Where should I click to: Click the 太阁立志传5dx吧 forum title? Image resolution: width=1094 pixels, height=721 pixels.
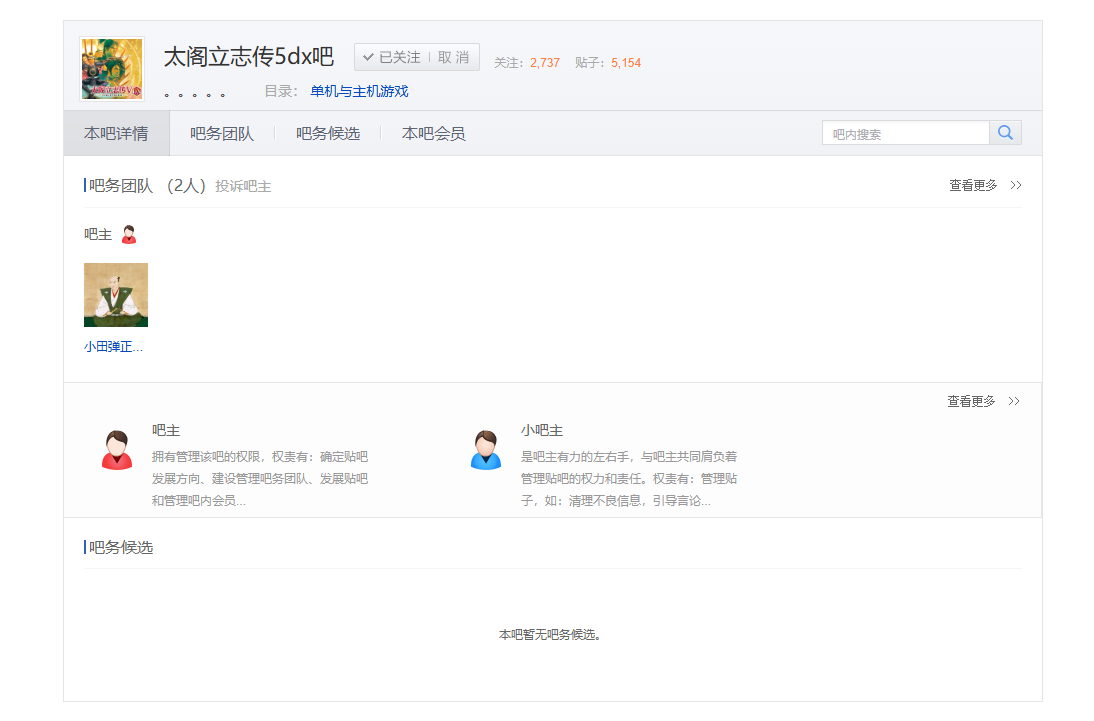click(249, 57)
